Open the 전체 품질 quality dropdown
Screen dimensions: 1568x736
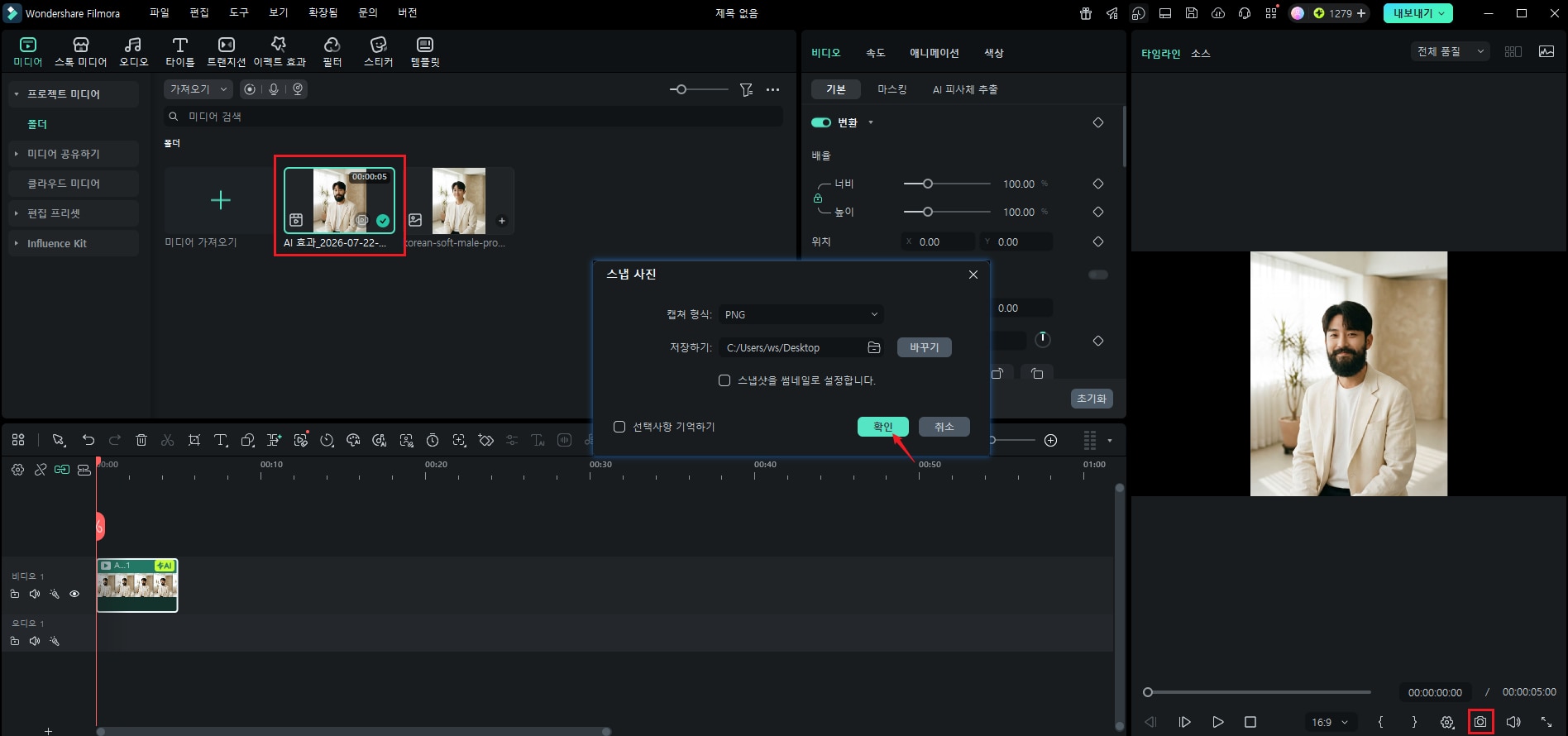pos(1450,51)
